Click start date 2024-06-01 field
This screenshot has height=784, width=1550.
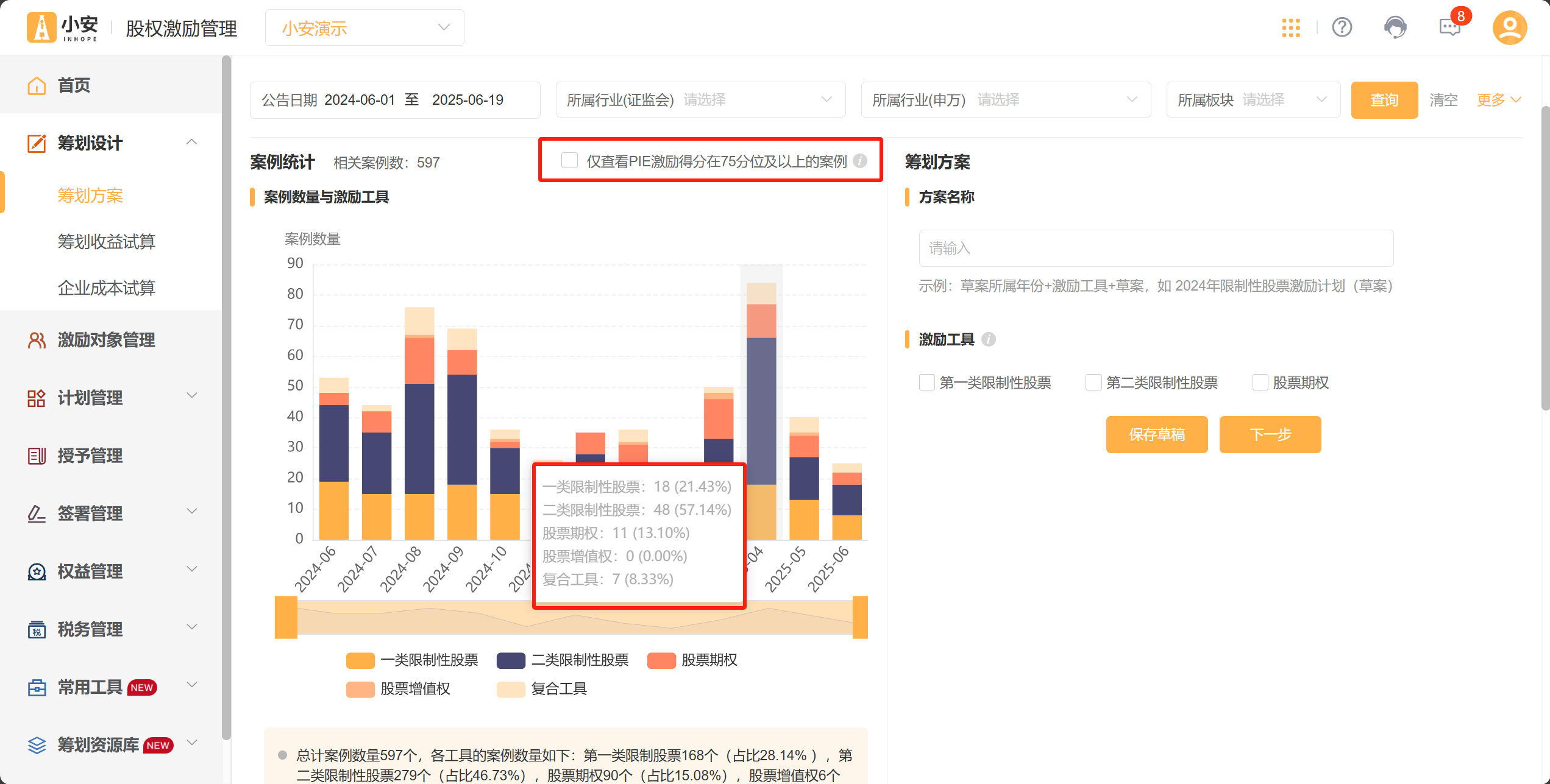(360, 100)
